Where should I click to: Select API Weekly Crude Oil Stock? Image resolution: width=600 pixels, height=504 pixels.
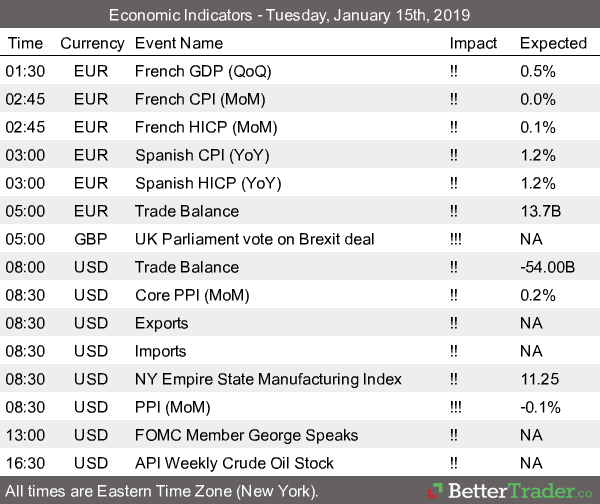pos(234,463)
